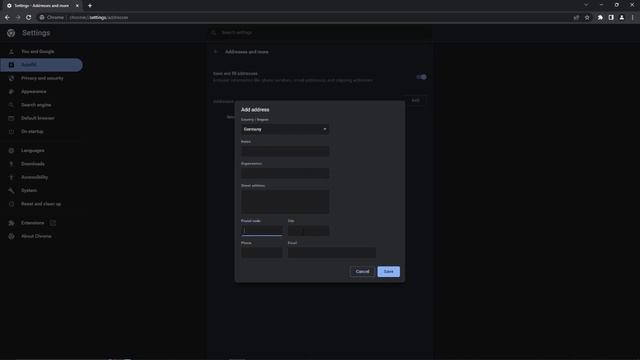Click the Chrome logo beside Settings title
This screenshot has height=360, width=640.
tap(11, 33)
